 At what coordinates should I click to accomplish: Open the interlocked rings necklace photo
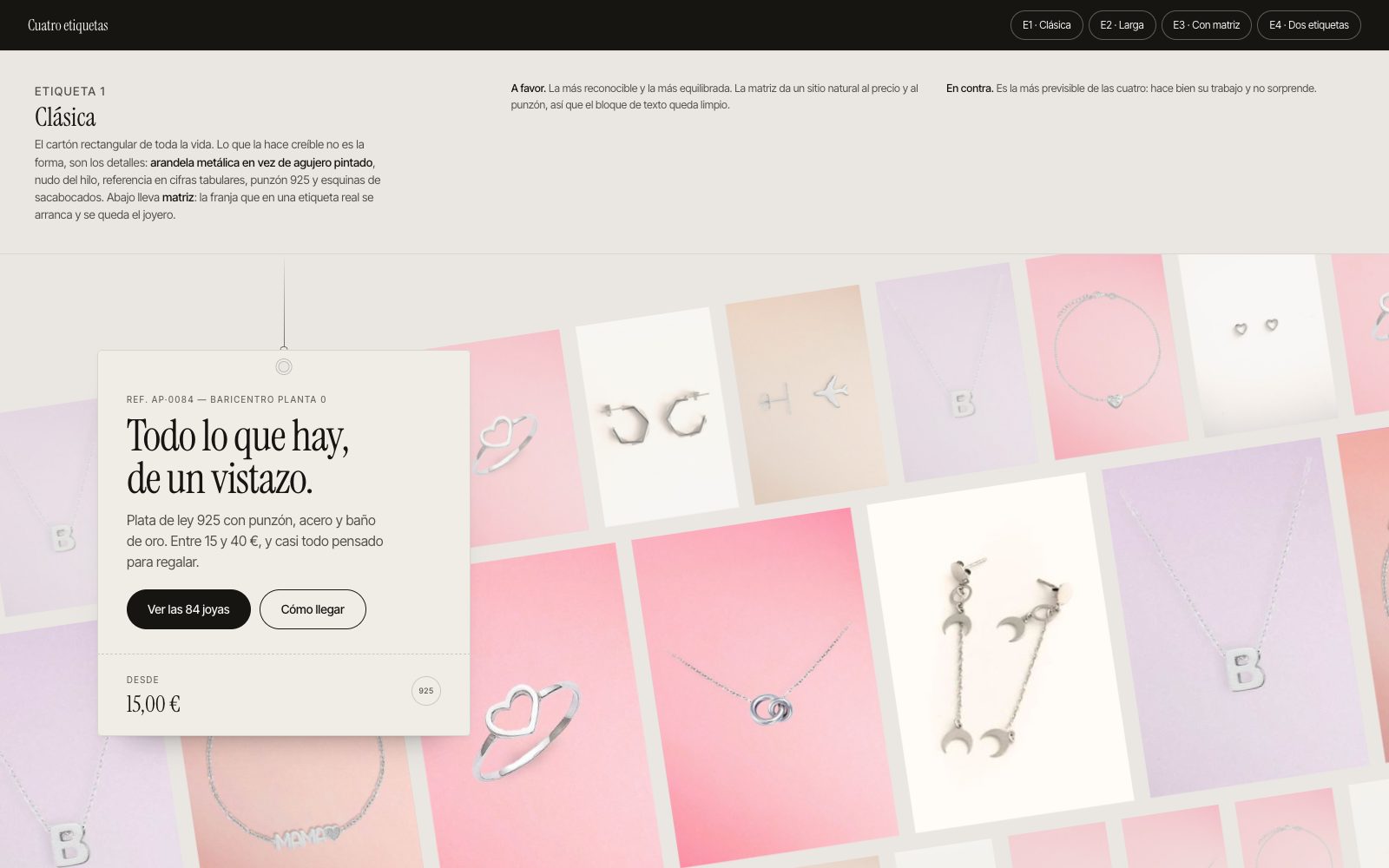point(765,687)
